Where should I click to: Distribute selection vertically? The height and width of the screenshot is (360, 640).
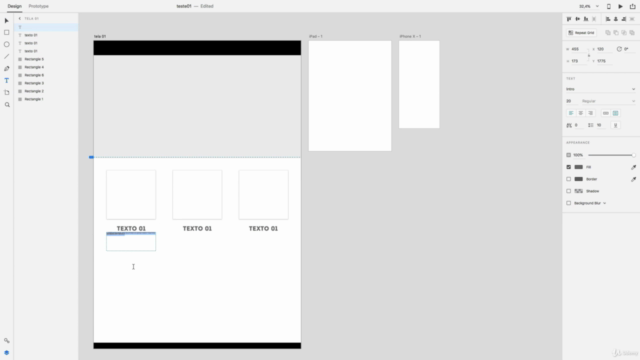pyautogui.click(x=594, y=19)
